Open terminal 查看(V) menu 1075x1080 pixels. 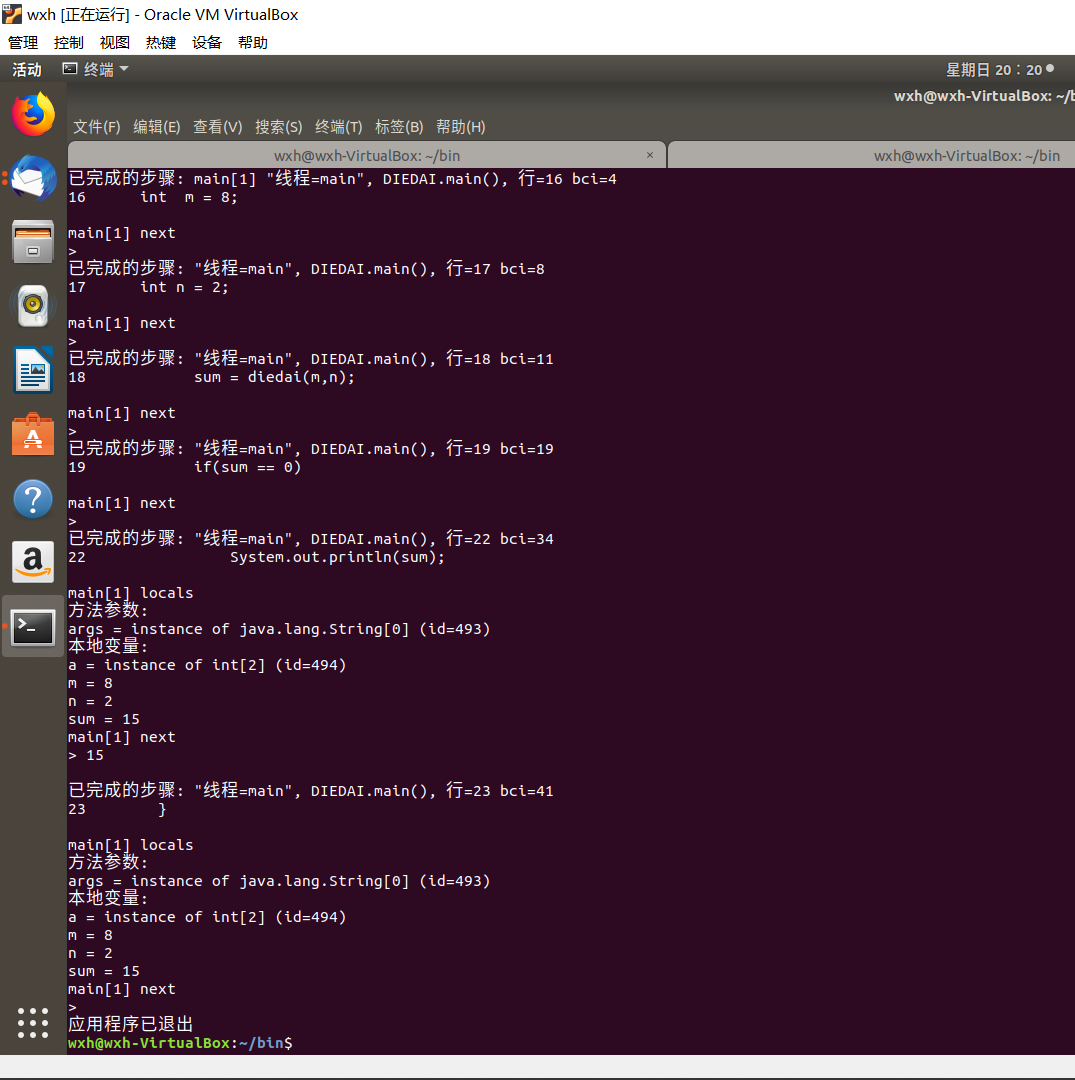[218, 127]
